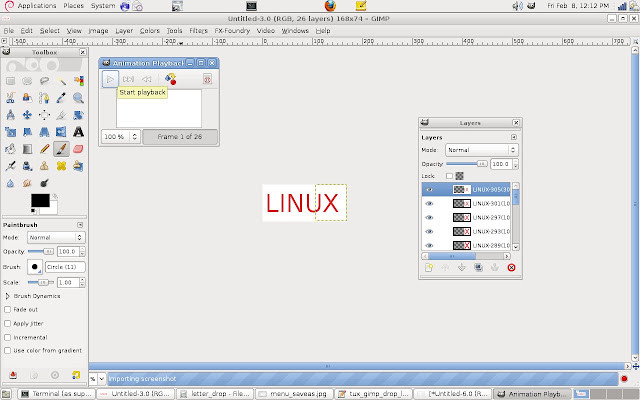Enable Use color from gradient checkbox
The image size is (640, 400).
7,350
